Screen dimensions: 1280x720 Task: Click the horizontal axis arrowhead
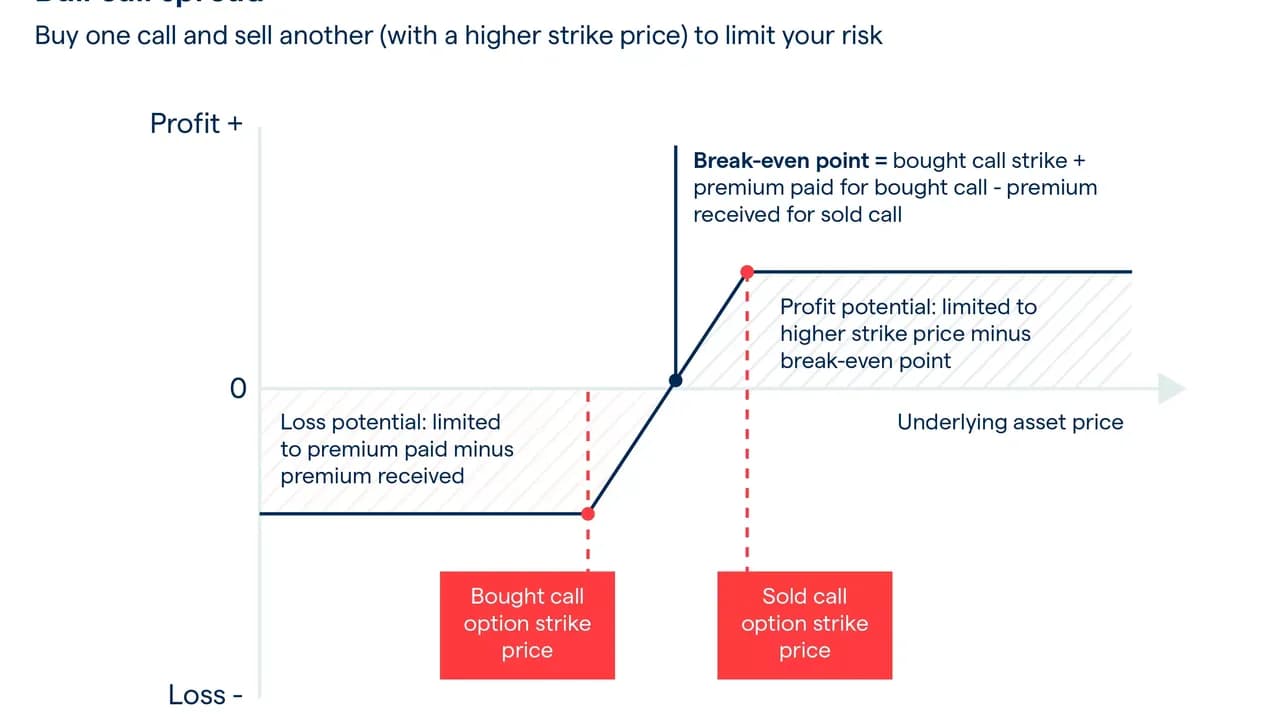click(x=1172, y=388)
